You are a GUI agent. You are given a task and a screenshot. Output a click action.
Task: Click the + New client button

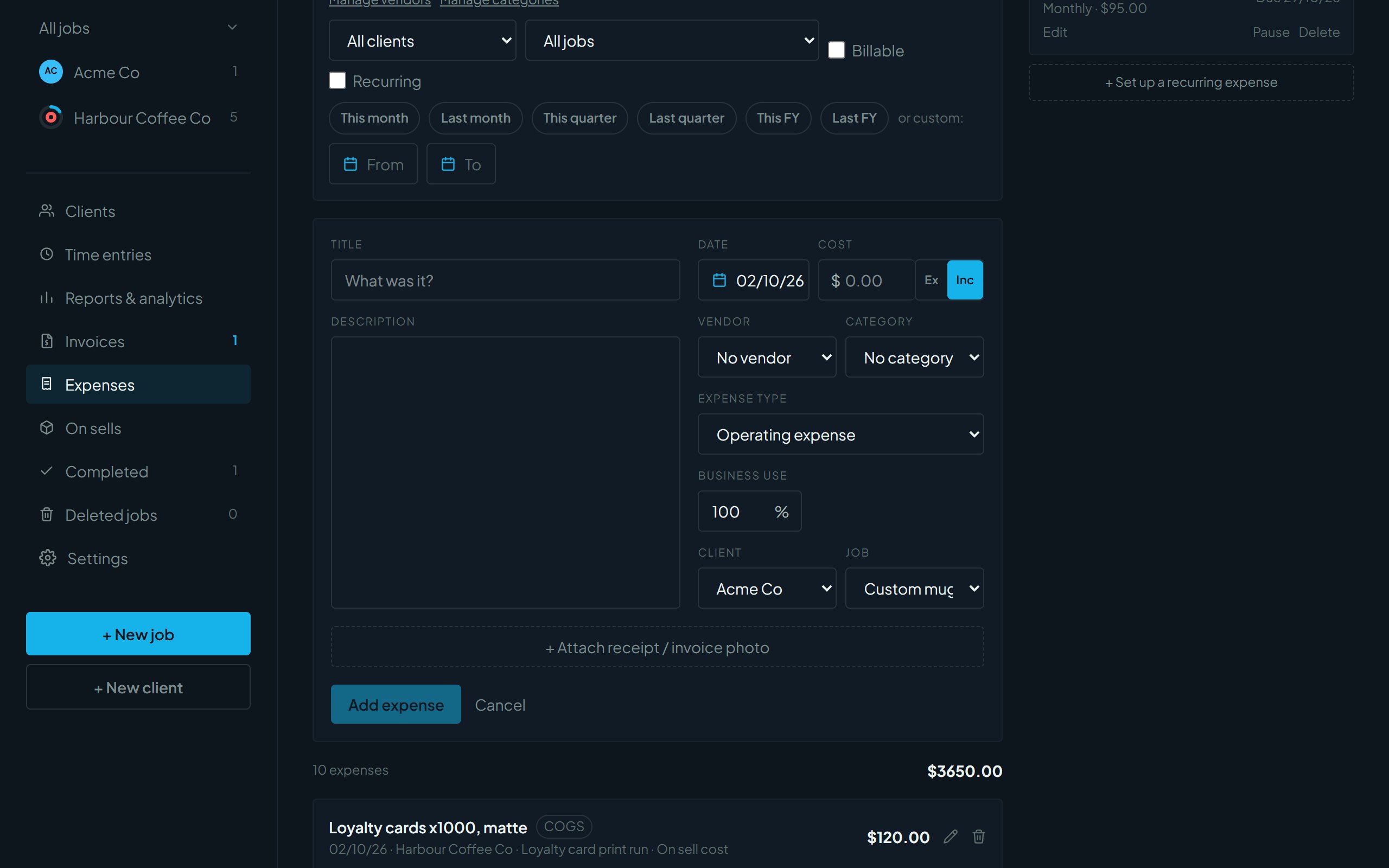pyautogui.click(x=138, y=687)
